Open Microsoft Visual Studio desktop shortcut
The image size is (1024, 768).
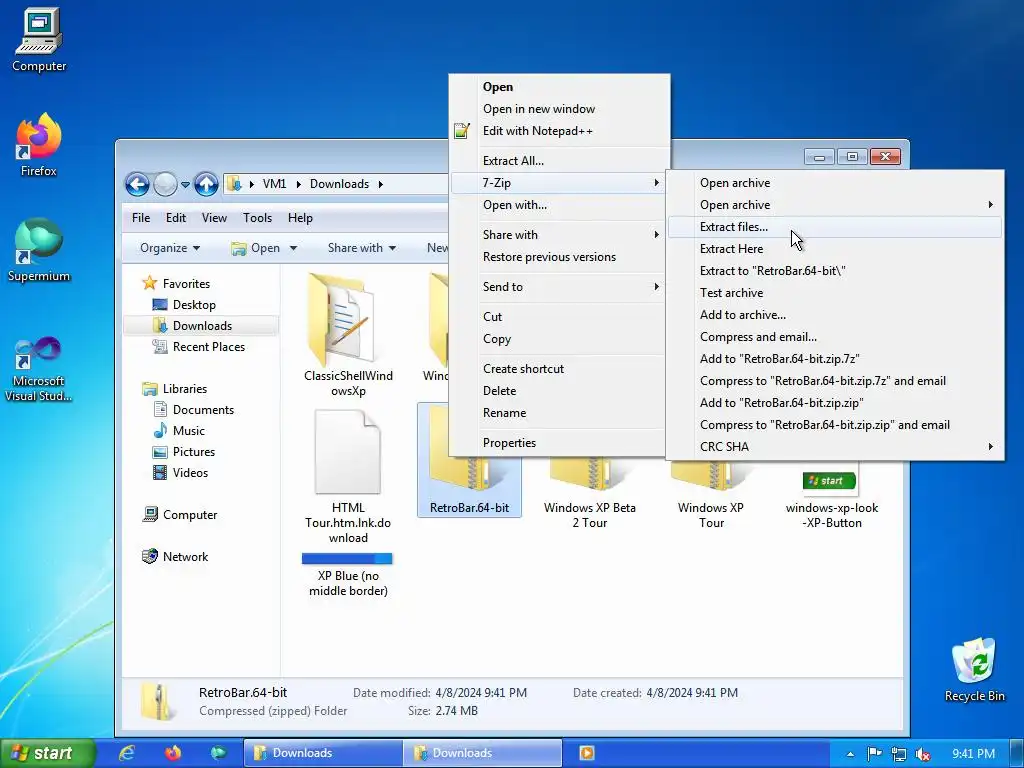39,370
